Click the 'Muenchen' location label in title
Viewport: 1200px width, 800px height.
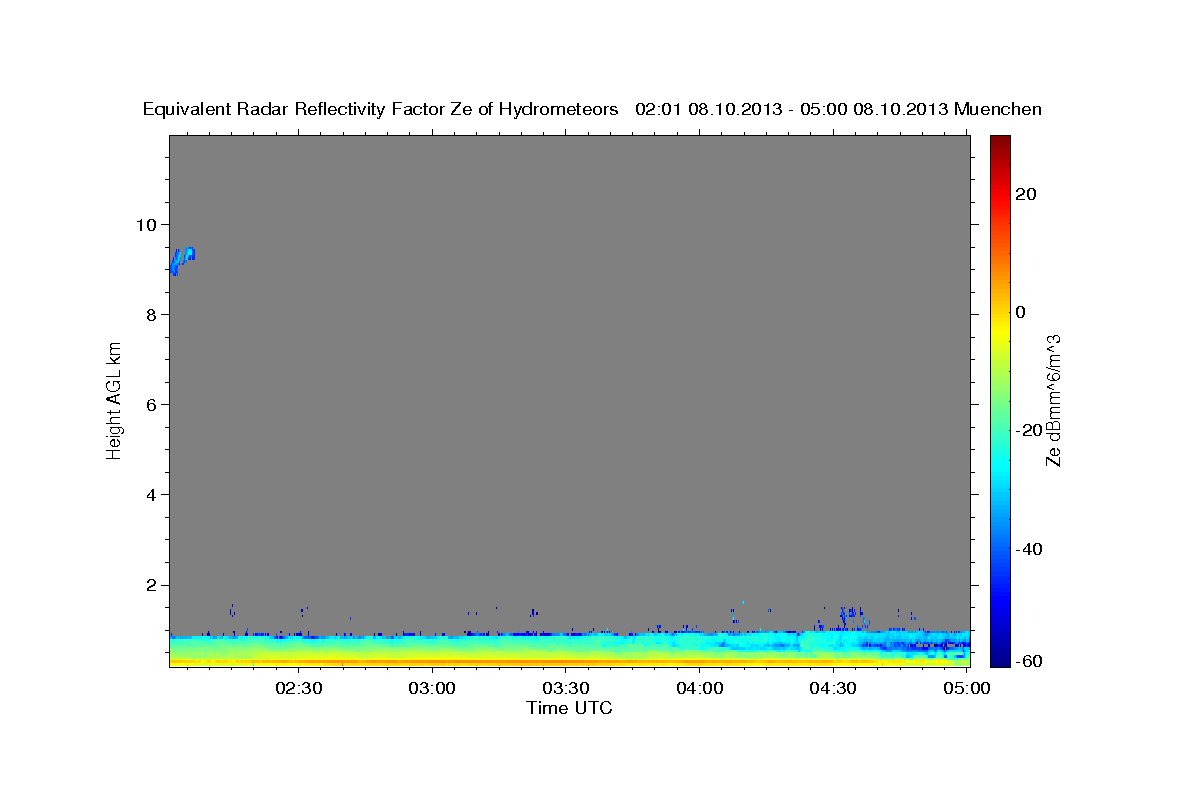coord(998,110)
